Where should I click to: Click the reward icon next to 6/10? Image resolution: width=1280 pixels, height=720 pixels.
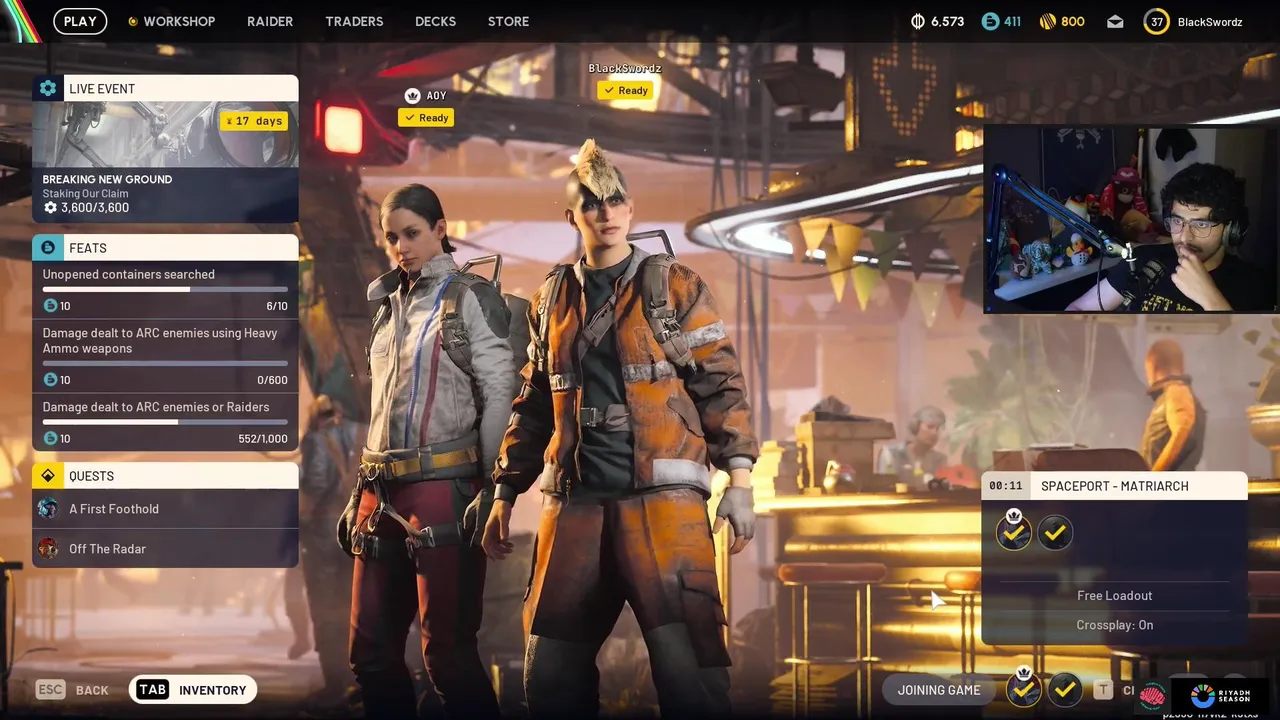[50, 306]
